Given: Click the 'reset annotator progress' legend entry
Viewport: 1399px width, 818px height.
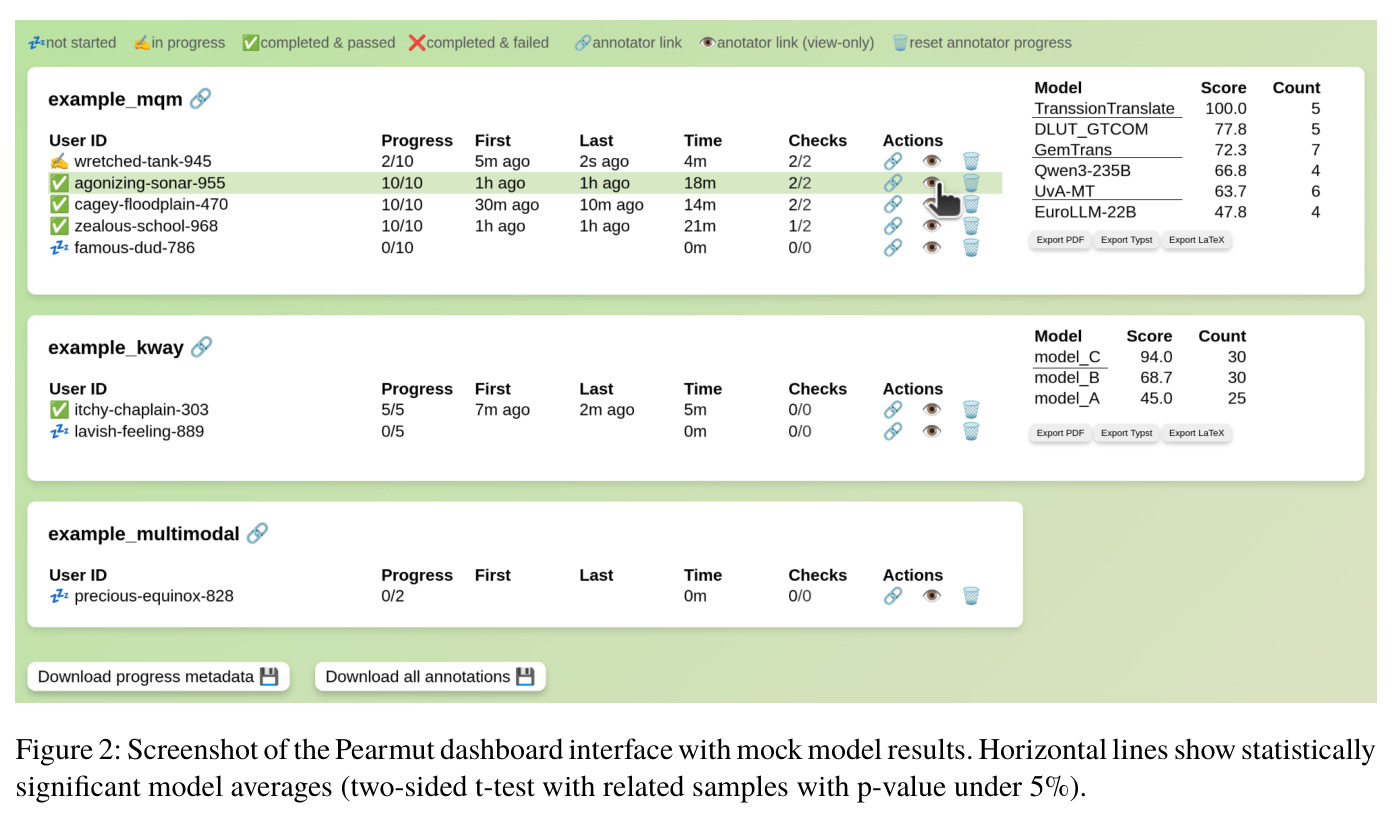Looking at the screenshot, I should tap(981, 43).
